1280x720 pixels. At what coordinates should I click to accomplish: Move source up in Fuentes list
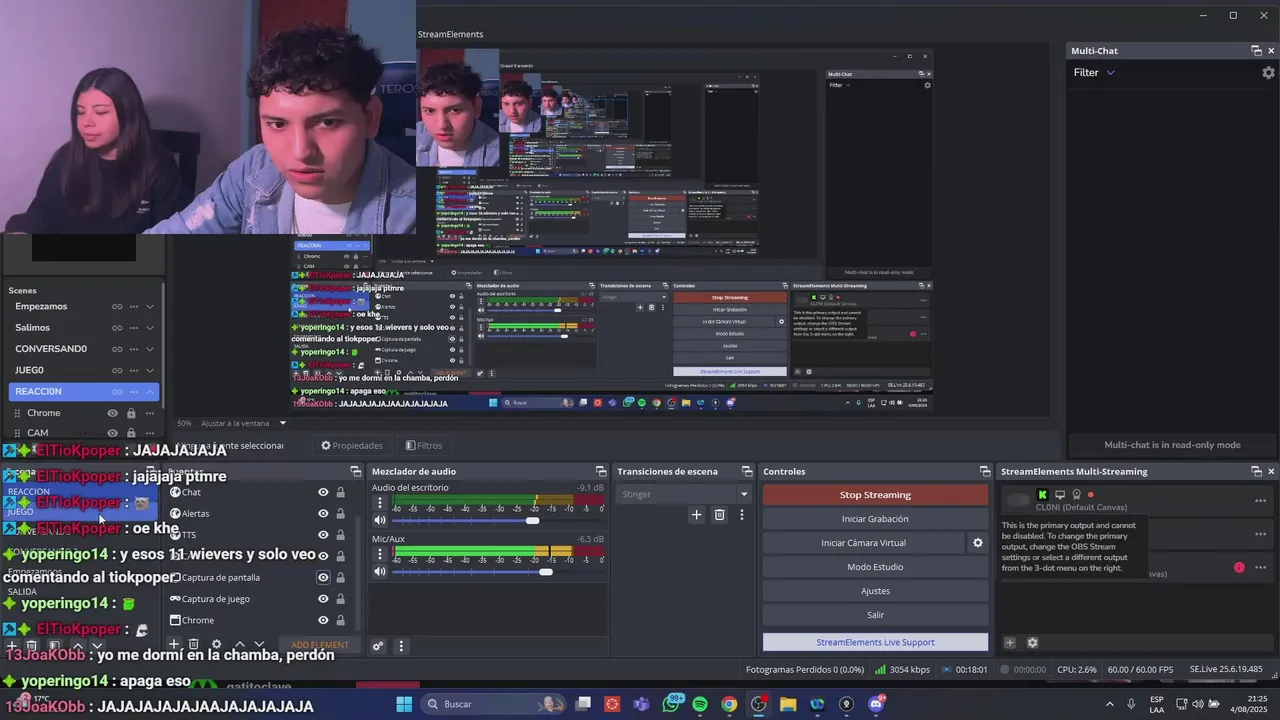coord(239,645)
